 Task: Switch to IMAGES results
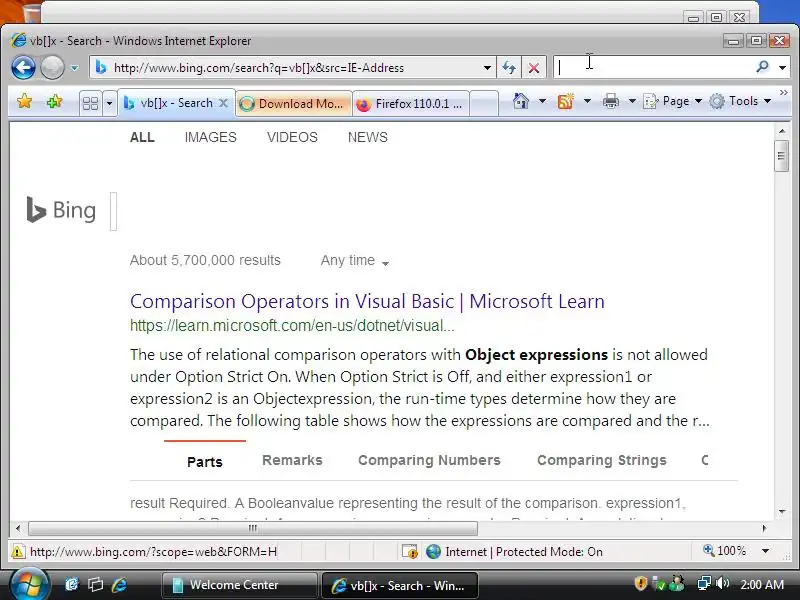click(x=211, y=137)
